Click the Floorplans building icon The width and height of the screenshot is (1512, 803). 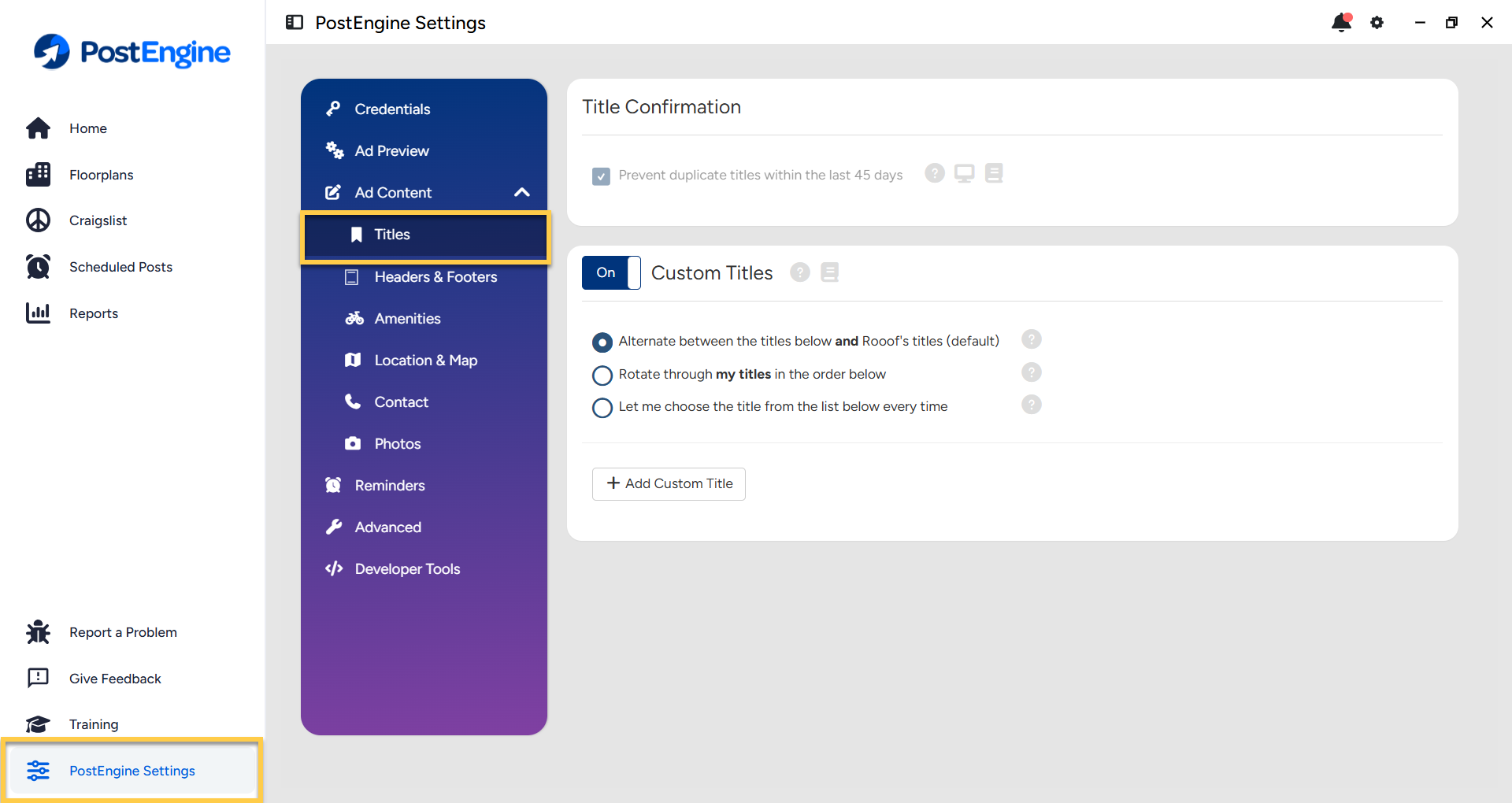click(x=38, y=175)
